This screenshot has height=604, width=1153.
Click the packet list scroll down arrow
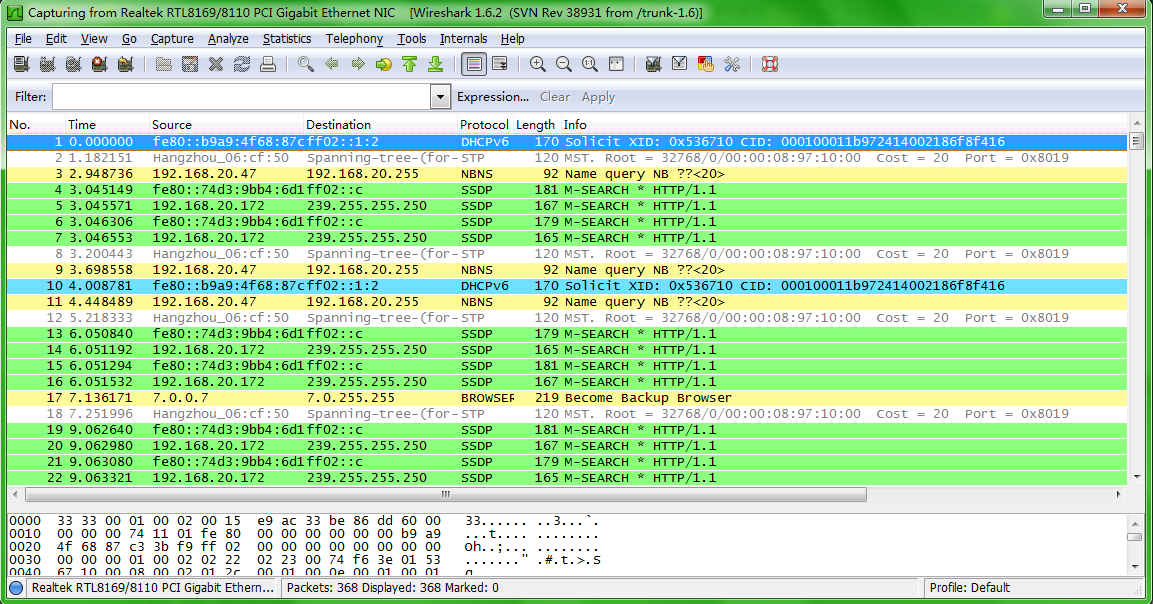1136,477
